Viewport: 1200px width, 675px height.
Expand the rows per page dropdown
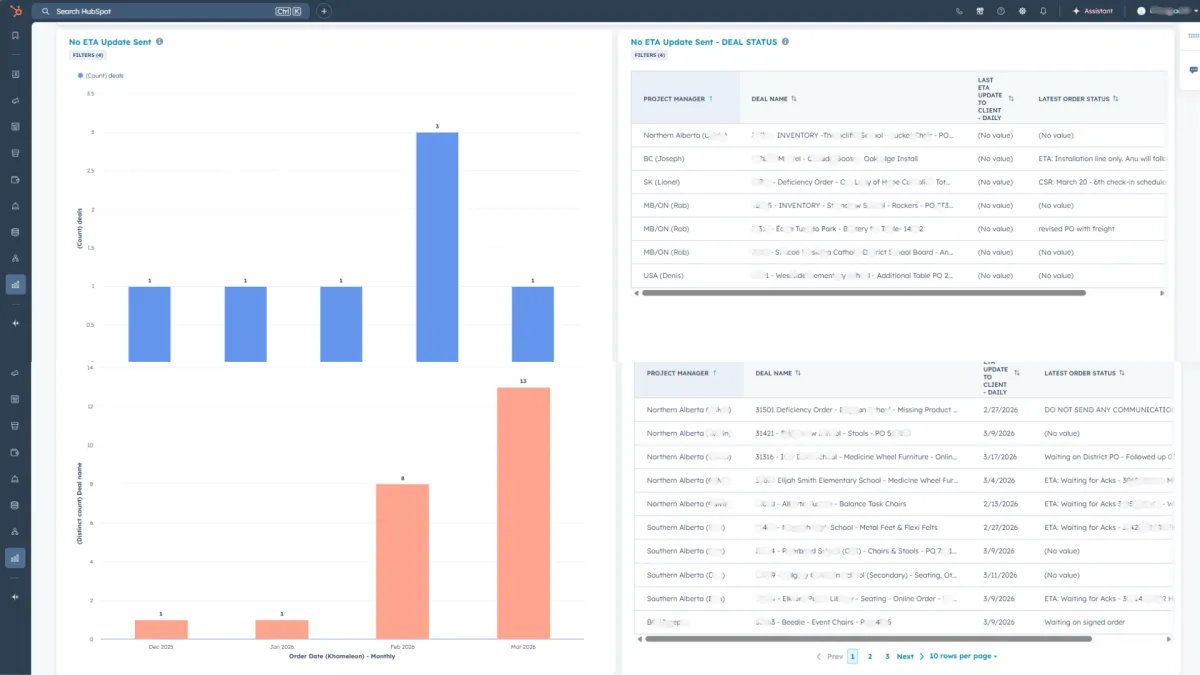(x=963, y=656)
